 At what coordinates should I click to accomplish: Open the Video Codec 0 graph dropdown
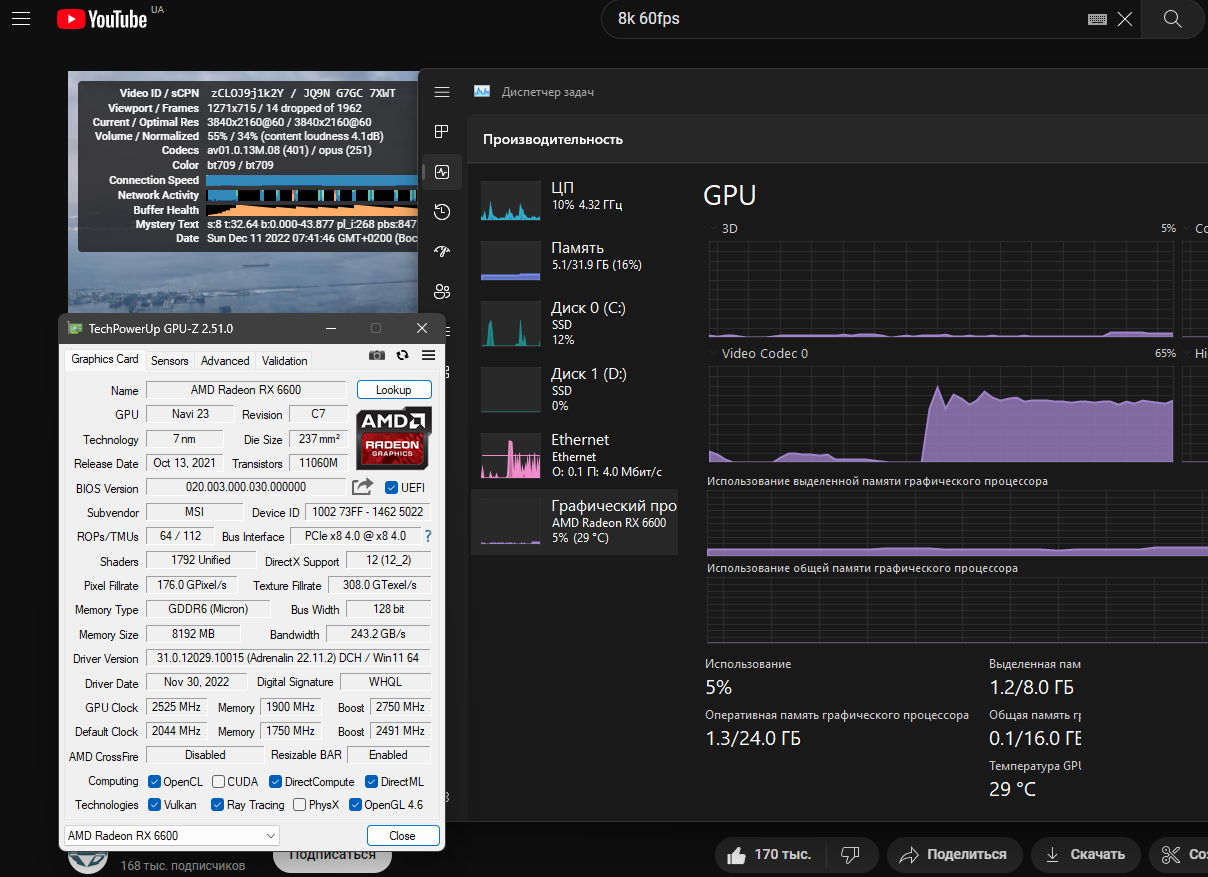(x=712, y=354)
